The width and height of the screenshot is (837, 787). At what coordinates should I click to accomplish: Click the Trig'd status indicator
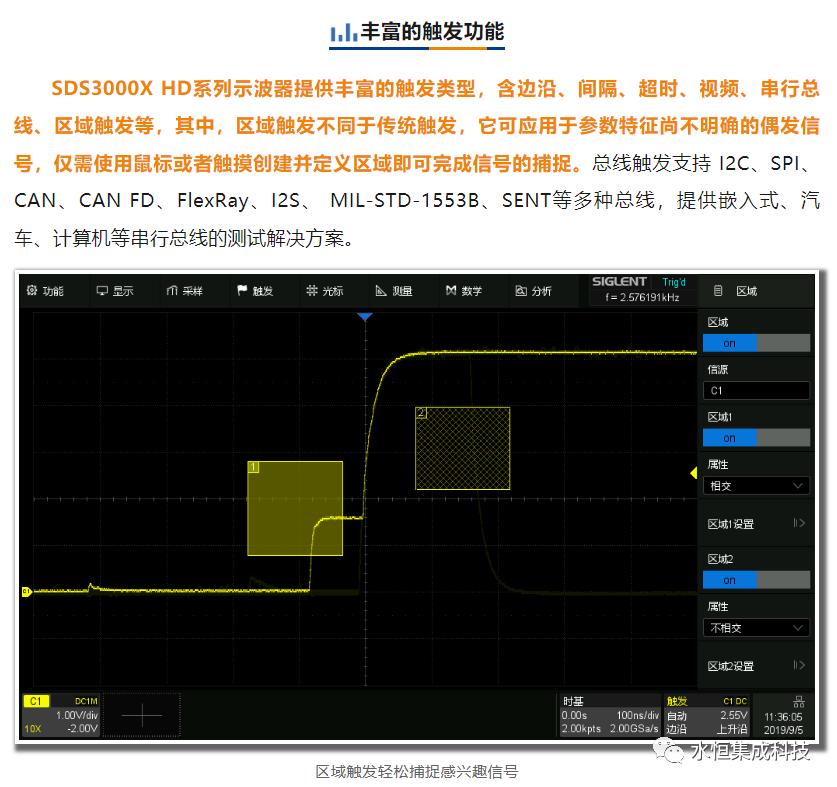[x=674, y=282]
